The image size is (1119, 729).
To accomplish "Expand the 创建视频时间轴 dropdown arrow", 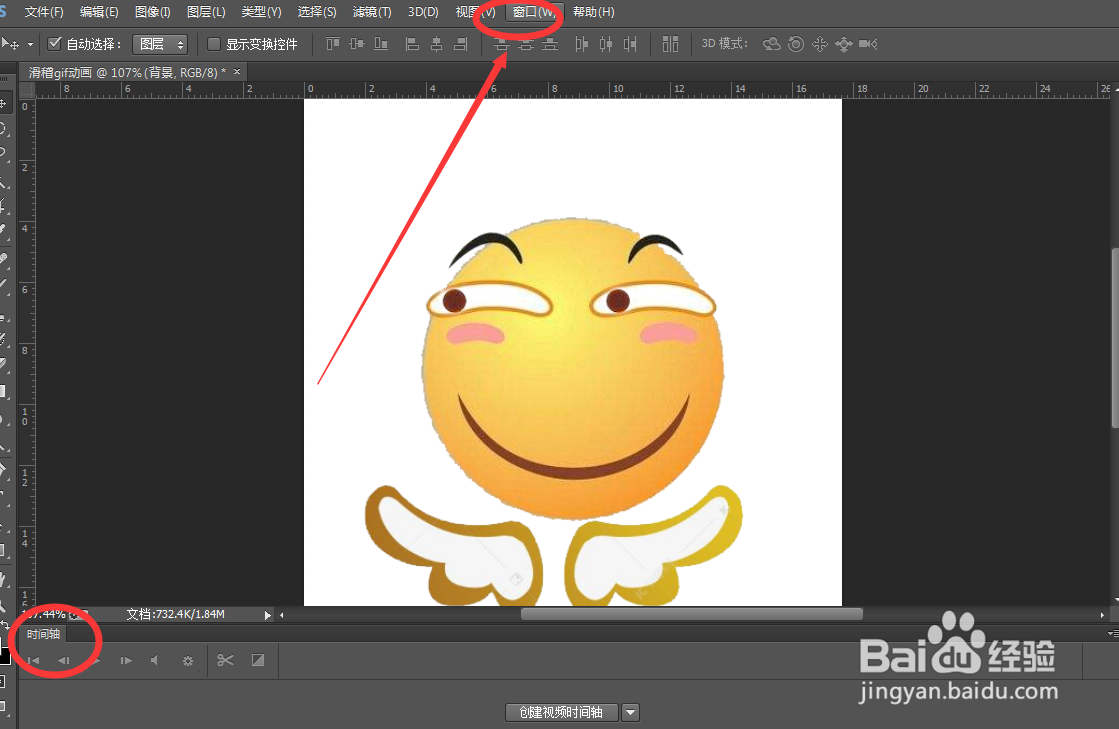I will tap(630, 712).
